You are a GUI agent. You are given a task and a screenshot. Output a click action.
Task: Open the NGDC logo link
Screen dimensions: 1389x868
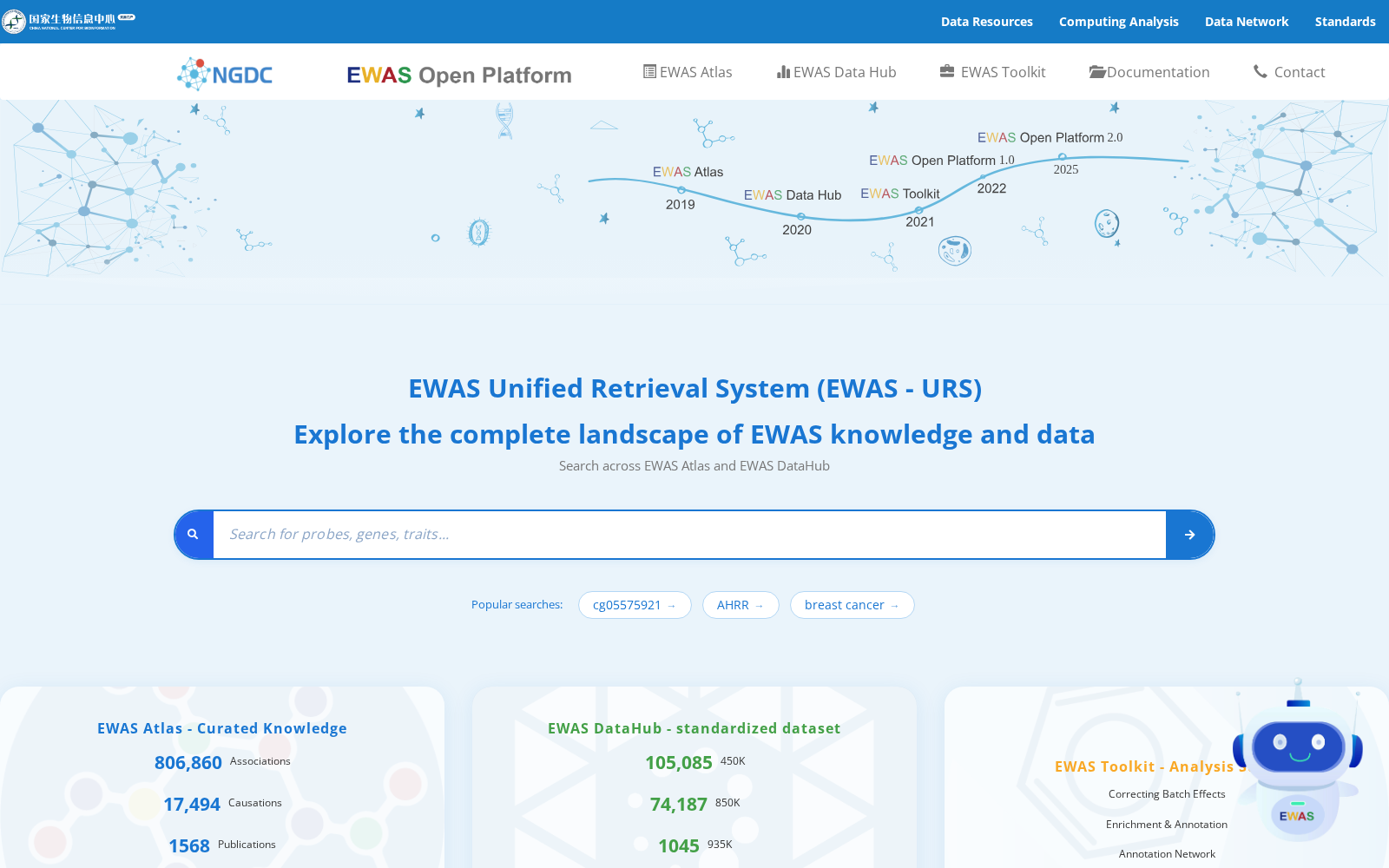tap(225, 75)
